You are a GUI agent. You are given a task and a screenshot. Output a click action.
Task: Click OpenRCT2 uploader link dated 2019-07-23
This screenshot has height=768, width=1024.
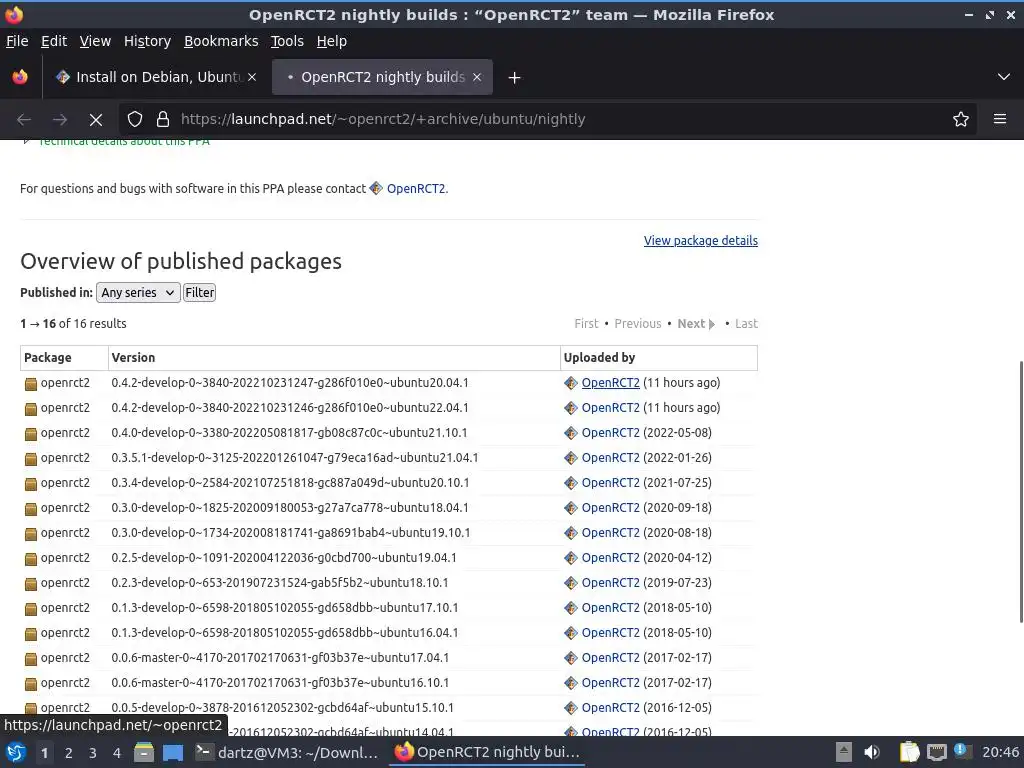[x=611, y=583]
